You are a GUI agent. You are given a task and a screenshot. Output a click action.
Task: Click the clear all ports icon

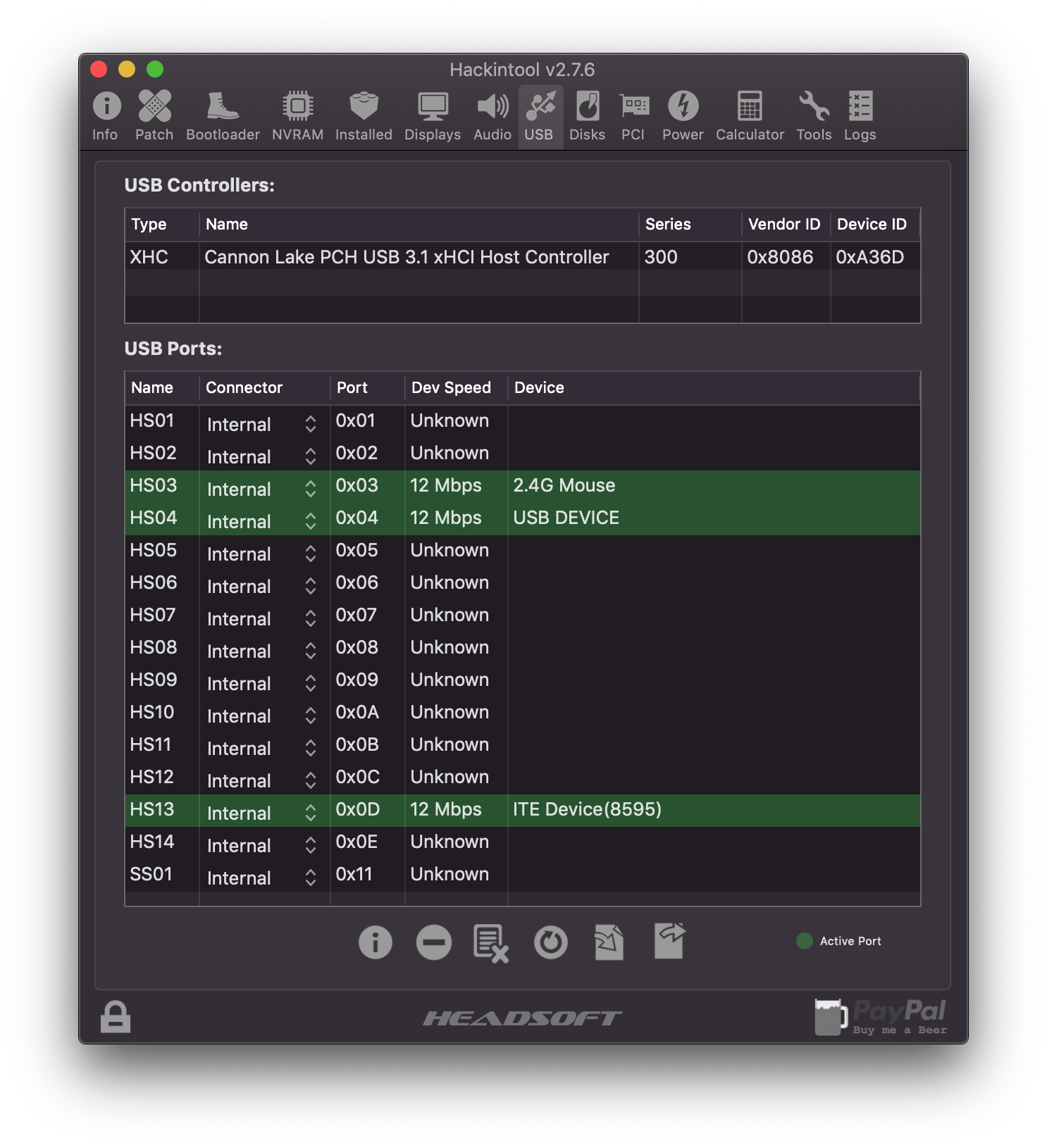click(490, 943)
